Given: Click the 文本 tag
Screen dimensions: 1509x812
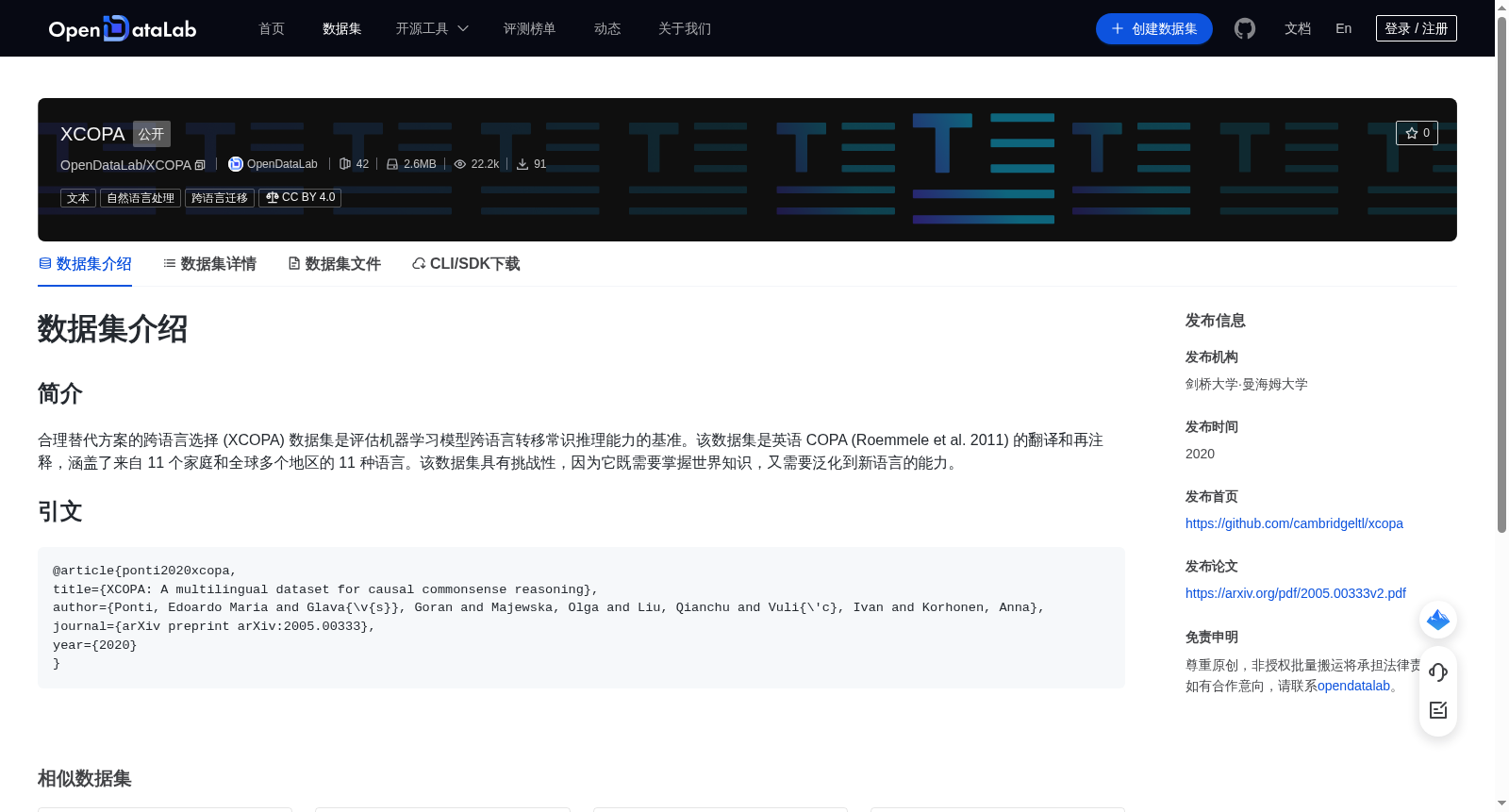Looking at the screenshot, I should tap(78, 198).
